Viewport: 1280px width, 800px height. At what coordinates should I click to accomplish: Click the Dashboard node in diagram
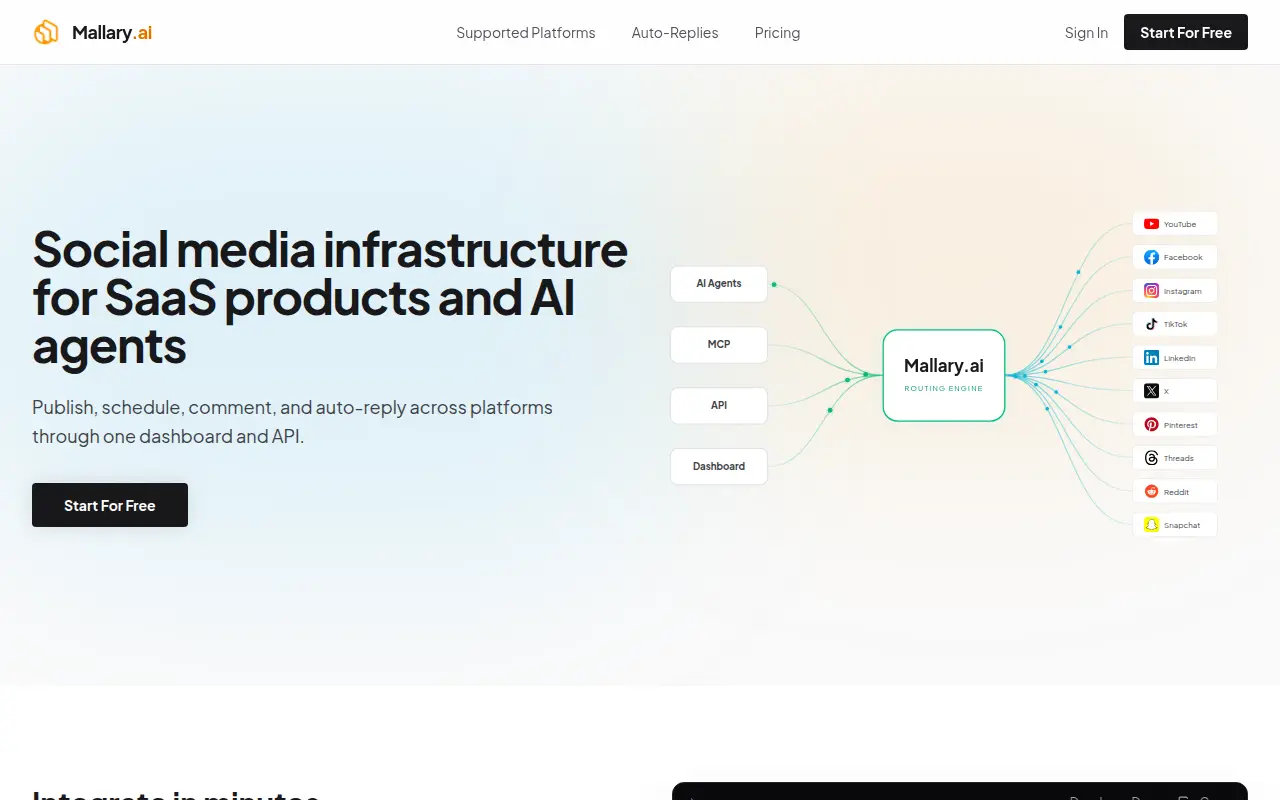(x=719, y=466)
